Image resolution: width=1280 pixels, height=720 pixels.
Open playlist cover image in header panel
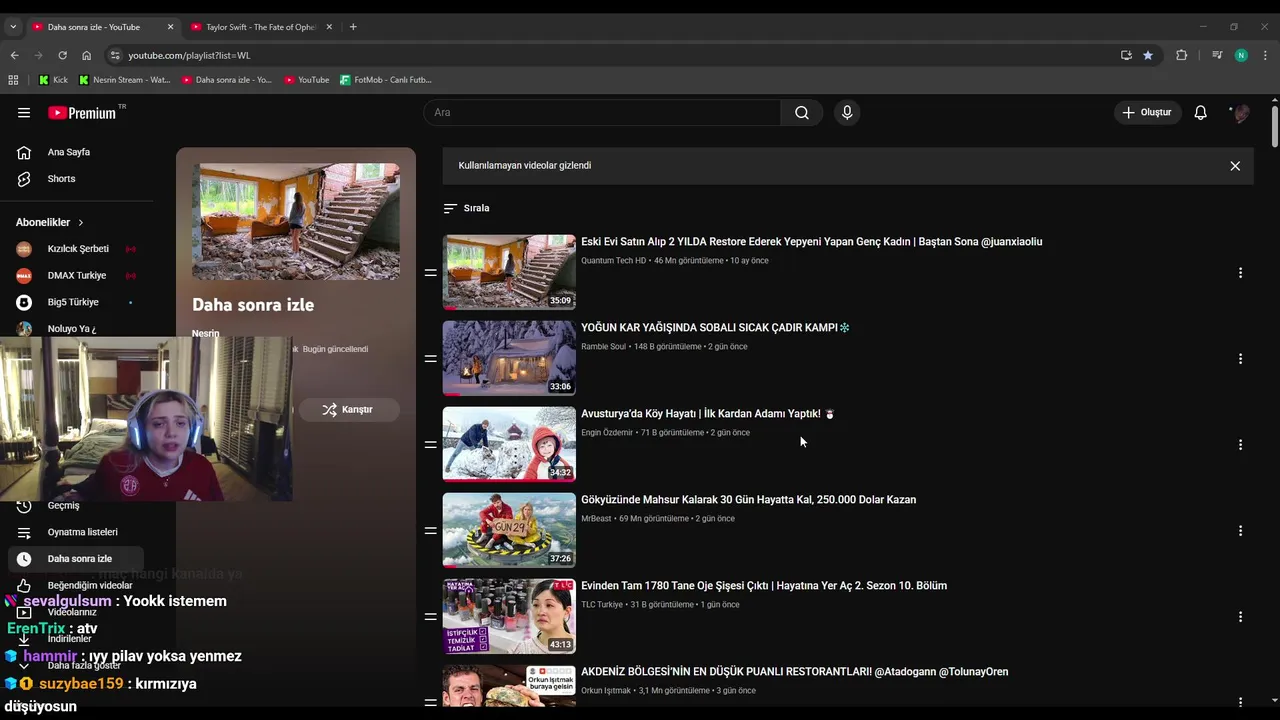pyautogui.click(x=296, y=222)
